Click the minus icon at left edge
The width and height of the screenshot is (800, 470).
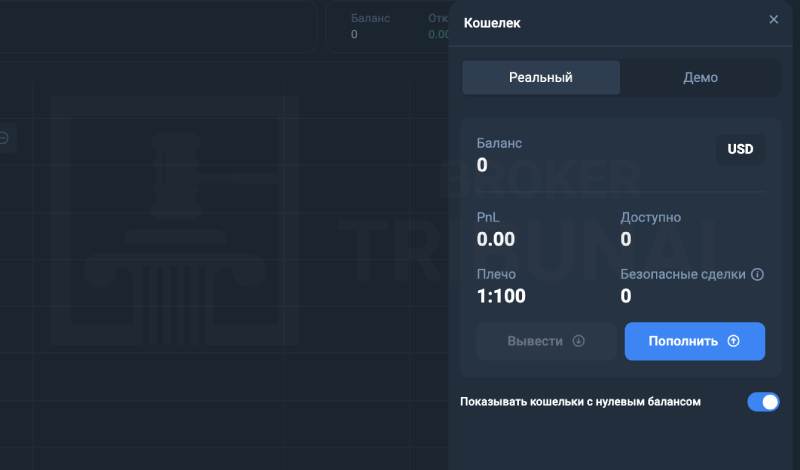pyautogui.click(x=4, y=138)
